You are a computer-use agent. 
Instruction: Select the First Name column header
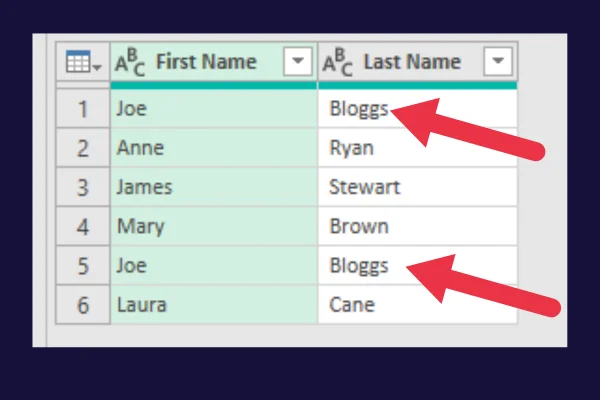click(x=214, y=62)
